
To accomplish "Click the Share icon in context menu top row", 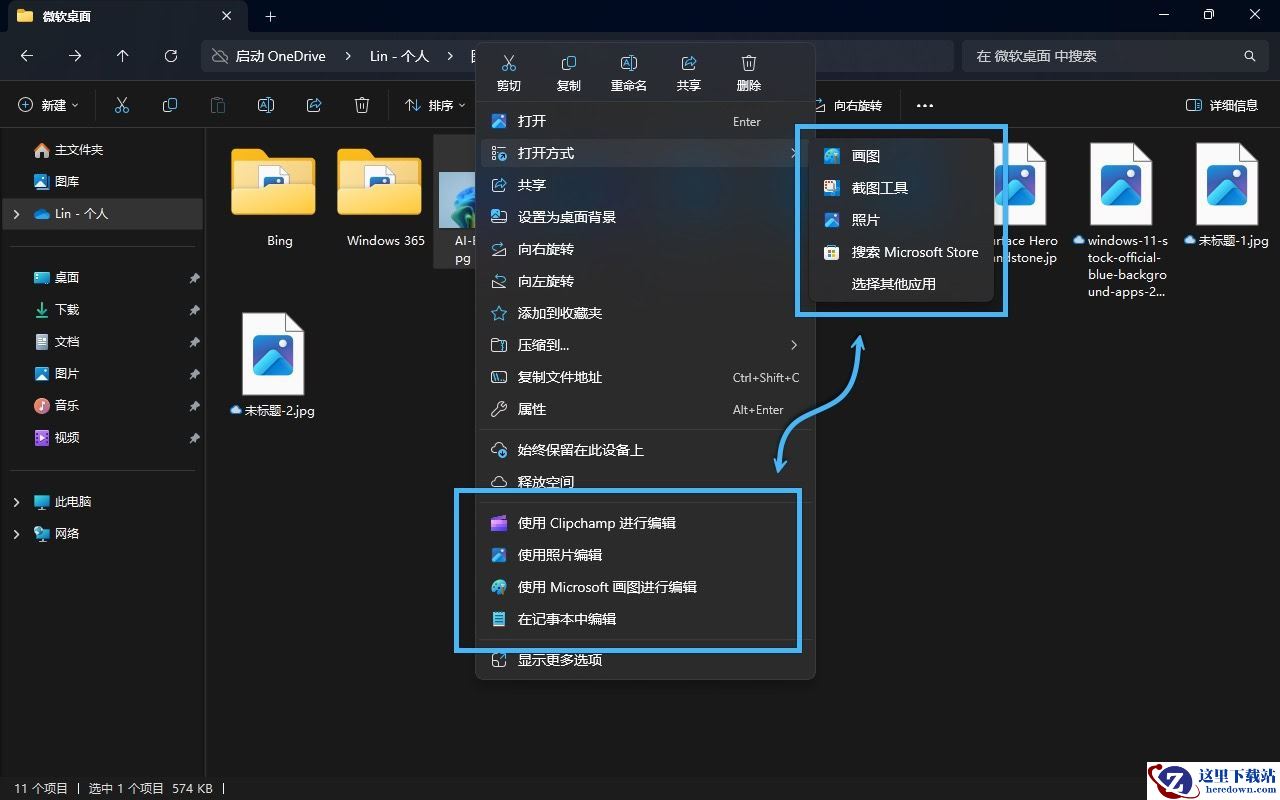I will 689,63.
